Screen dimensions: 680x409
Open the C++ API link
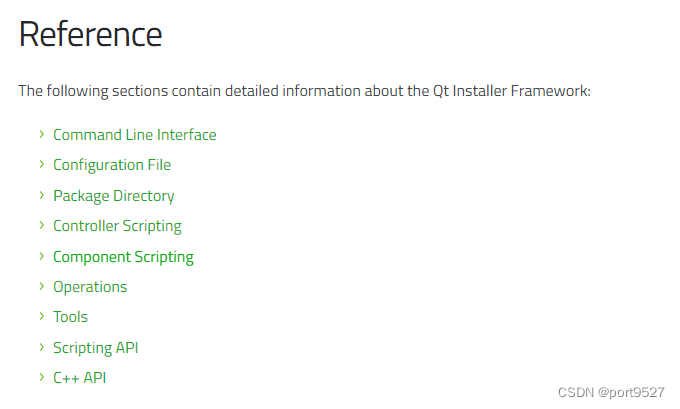pyautogui.click(x=79, y=378)
